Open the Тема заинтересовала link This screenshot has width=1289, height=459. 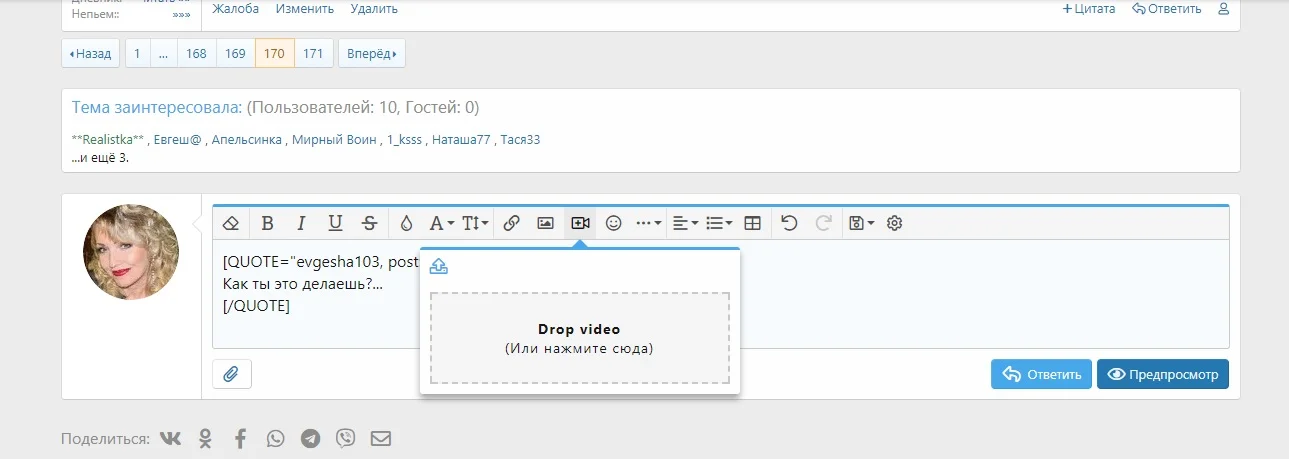point(157,107)
